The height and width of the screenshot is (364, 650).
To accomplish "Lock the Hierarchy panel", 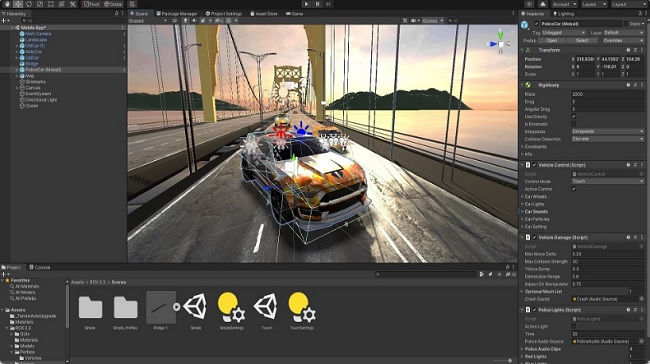I will 116,14.
